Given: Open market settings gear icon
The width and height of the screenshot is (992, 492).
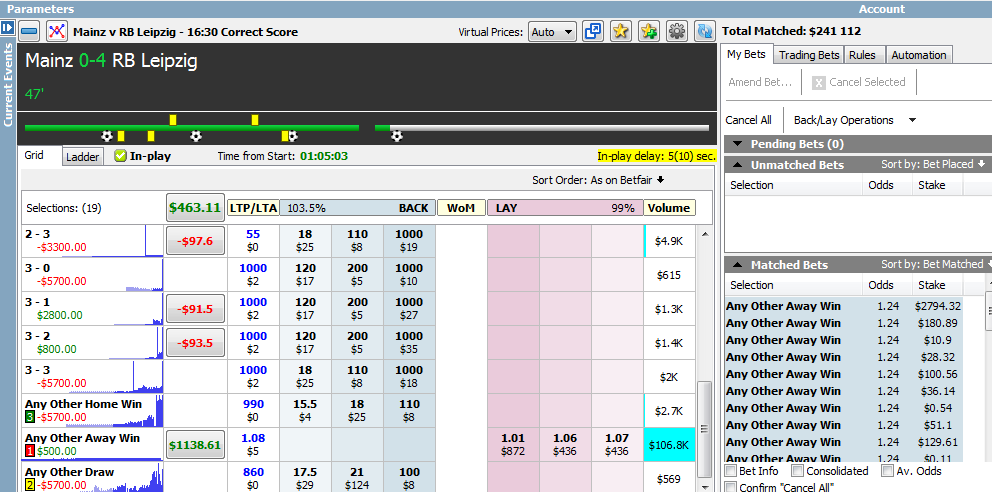Looking at the screenshot, I should [x=677, y=31].
